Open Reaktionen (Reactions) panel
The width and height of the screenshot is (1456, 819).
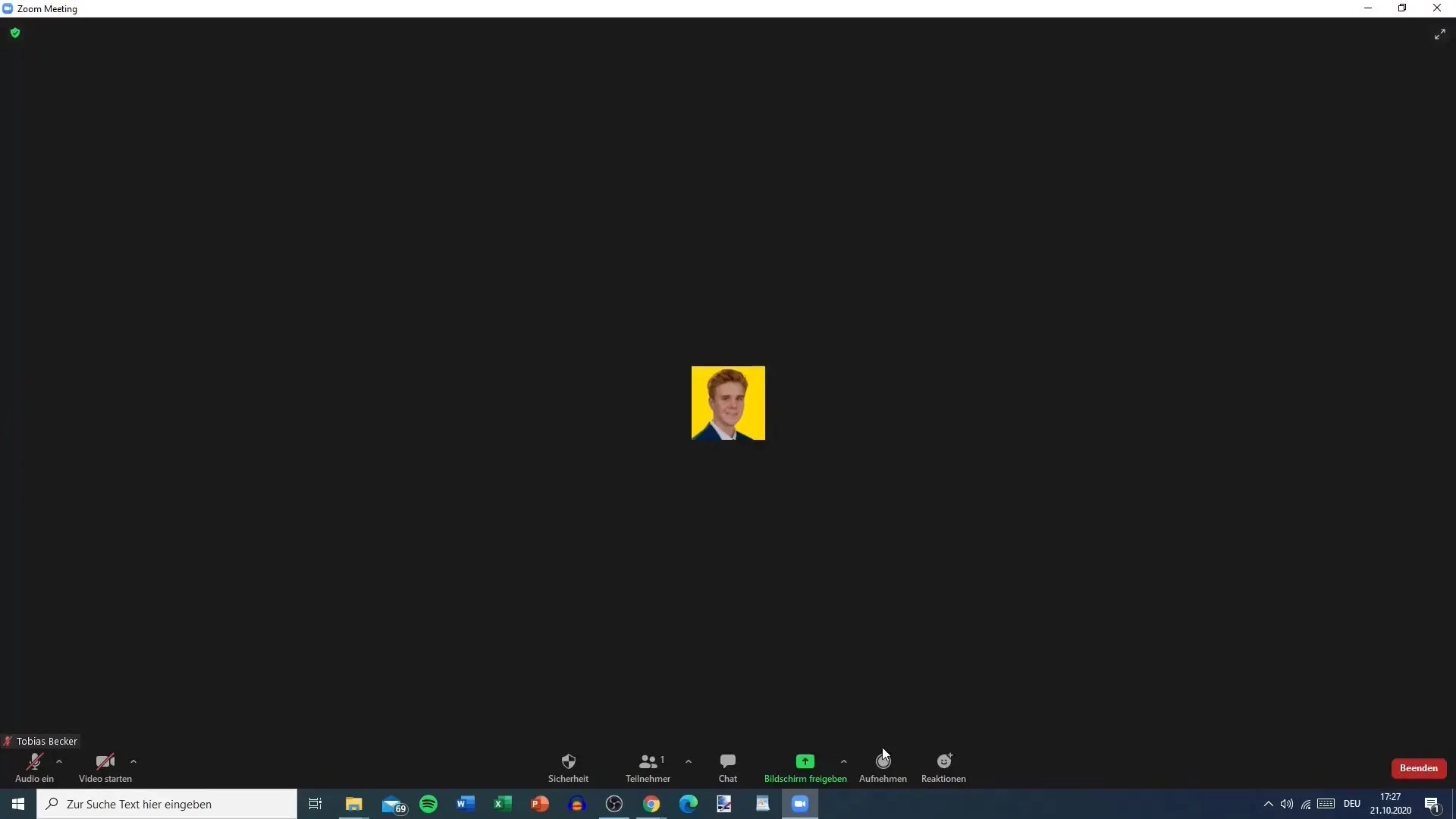[x=943, y=766]
